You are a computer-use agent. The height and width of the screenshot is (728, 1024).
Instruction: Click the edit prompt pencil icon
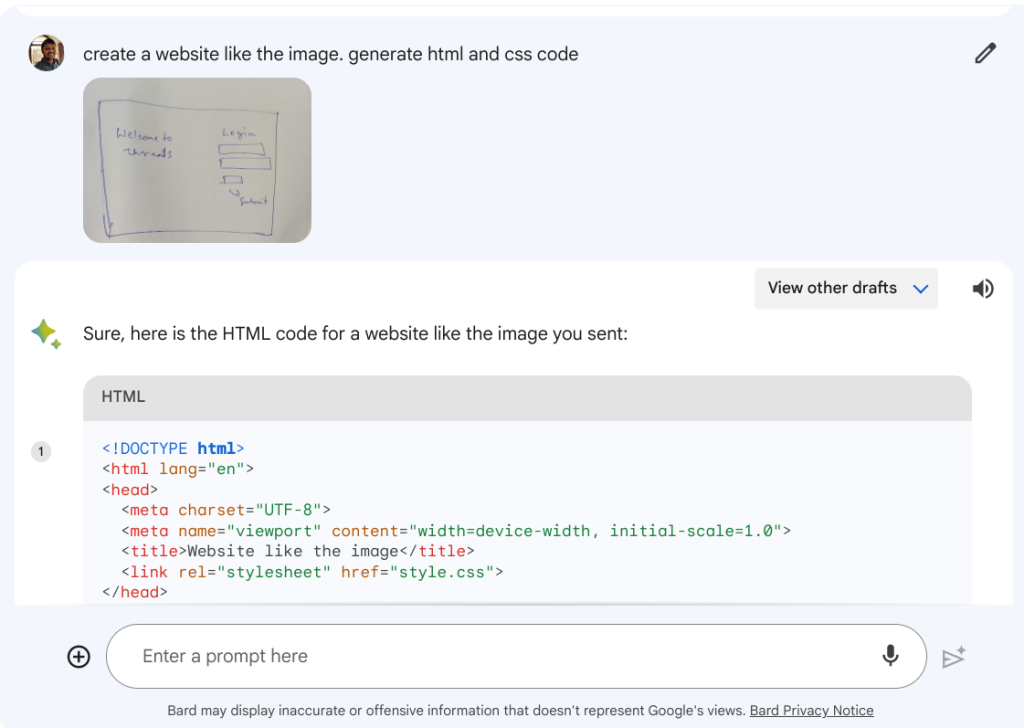(x=985, y=54)
